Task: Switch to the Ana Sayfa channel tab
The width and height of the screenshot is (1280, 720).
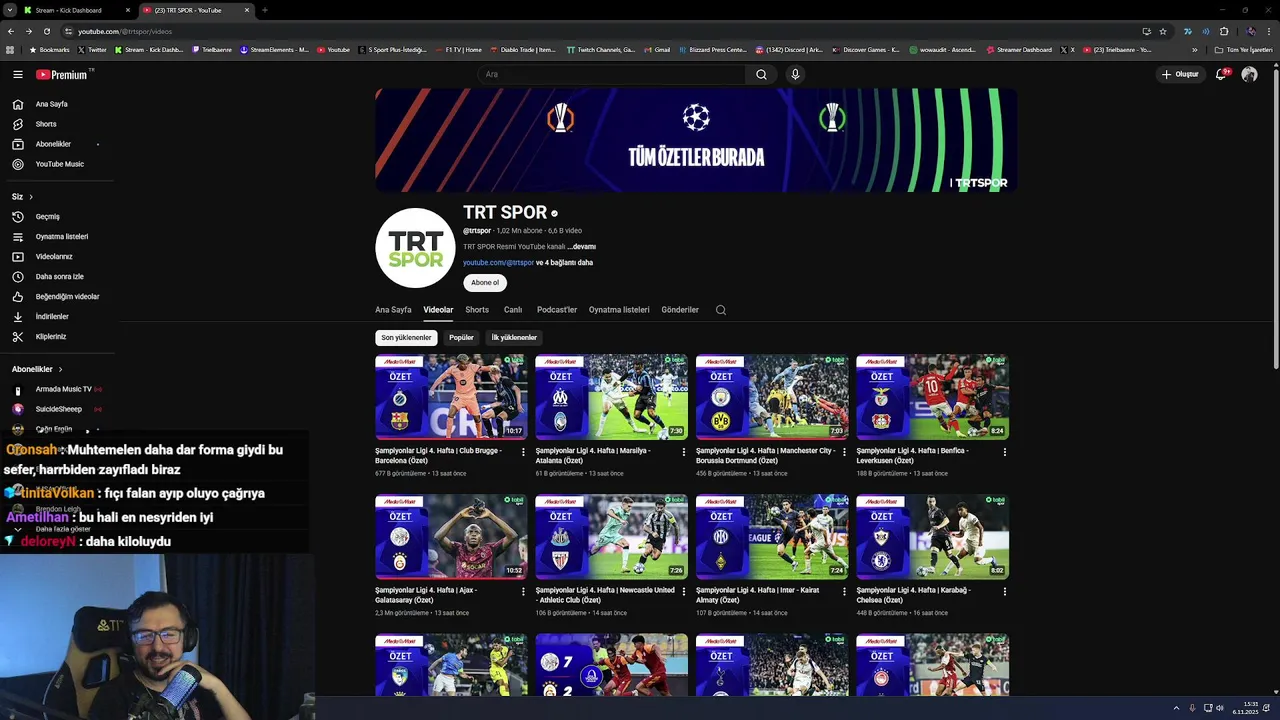Action: [393, 310]
